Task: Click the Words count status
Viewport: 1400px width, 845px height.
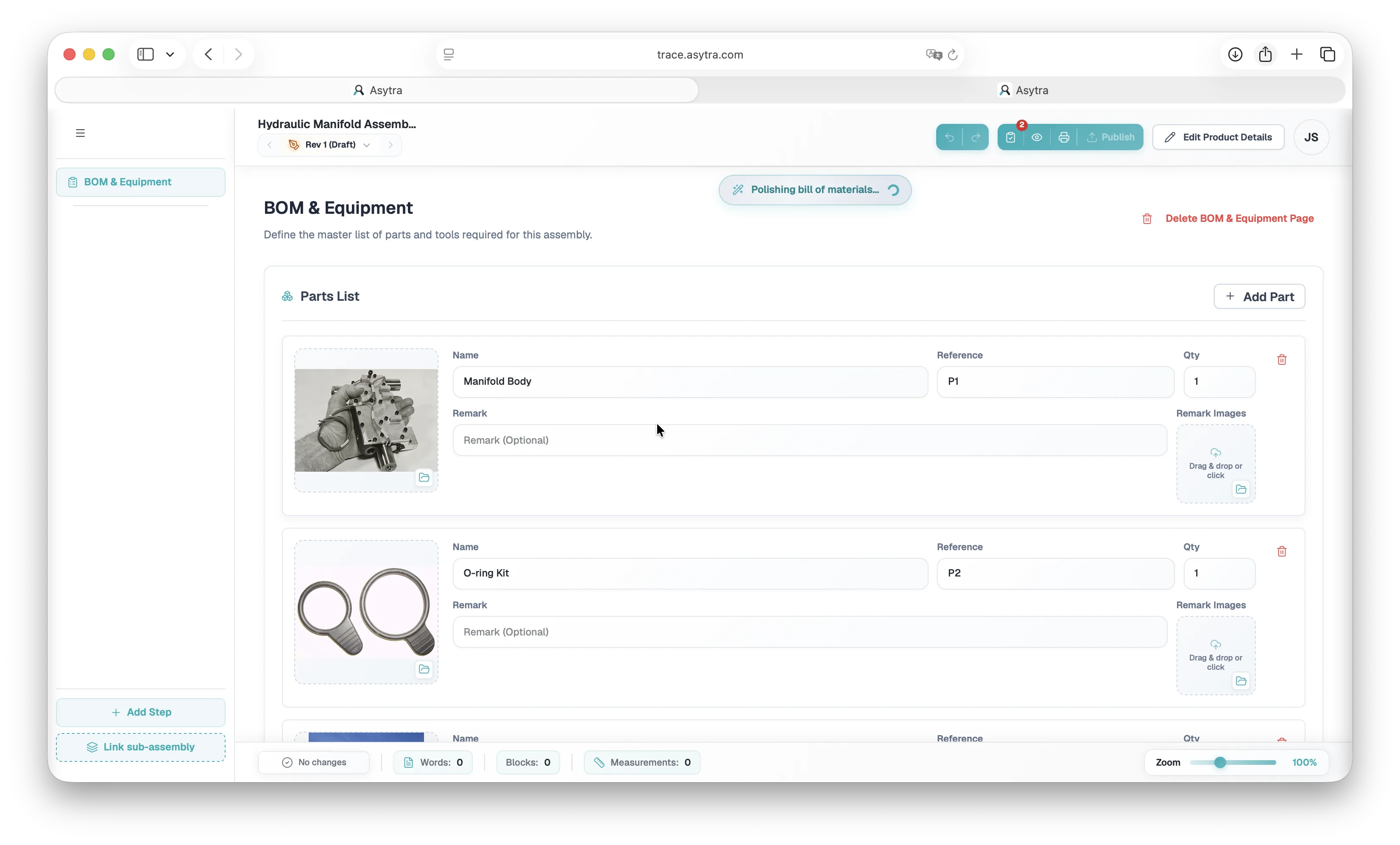Action: point(433,762)
